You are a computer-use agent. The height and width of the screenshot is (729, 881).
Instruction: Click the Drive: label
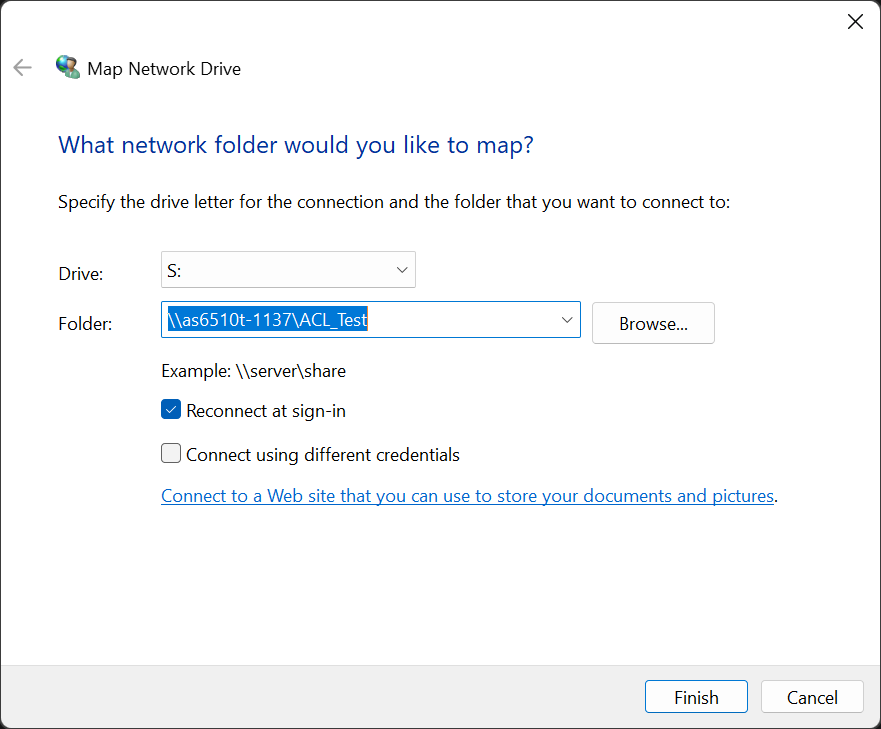81,274
